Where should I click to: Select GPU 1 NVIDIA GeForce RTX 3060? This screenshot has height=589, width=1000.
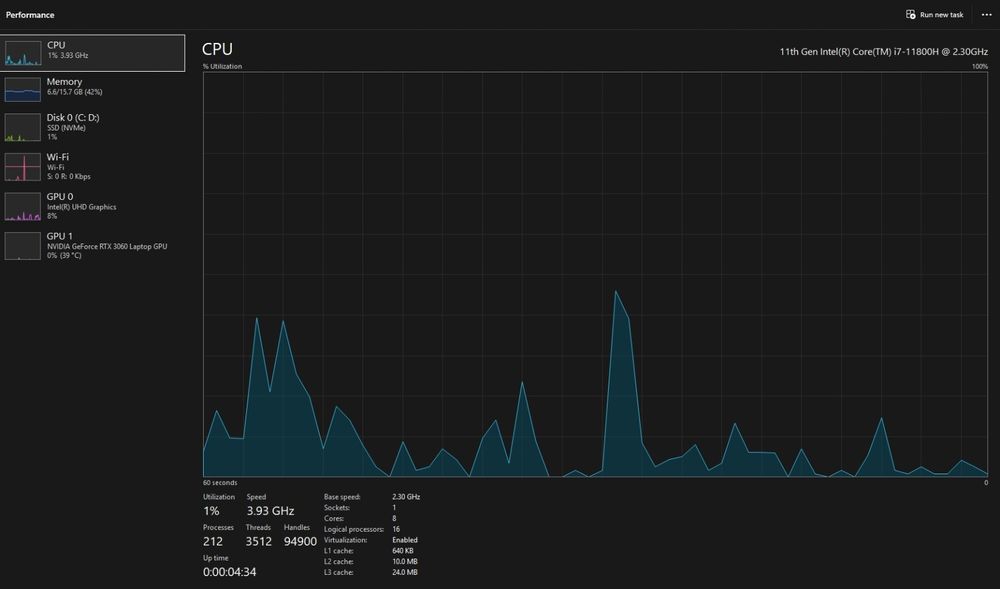point(92,245)
